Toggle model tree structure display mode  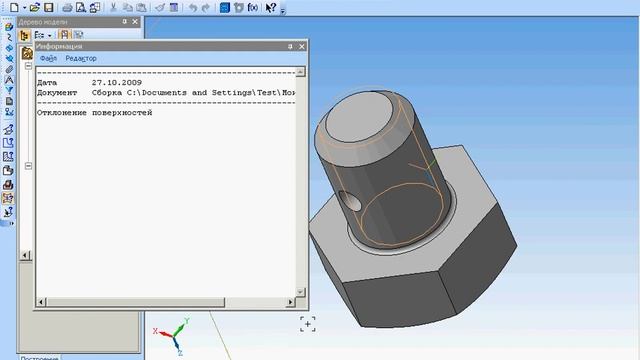[24, 35]
